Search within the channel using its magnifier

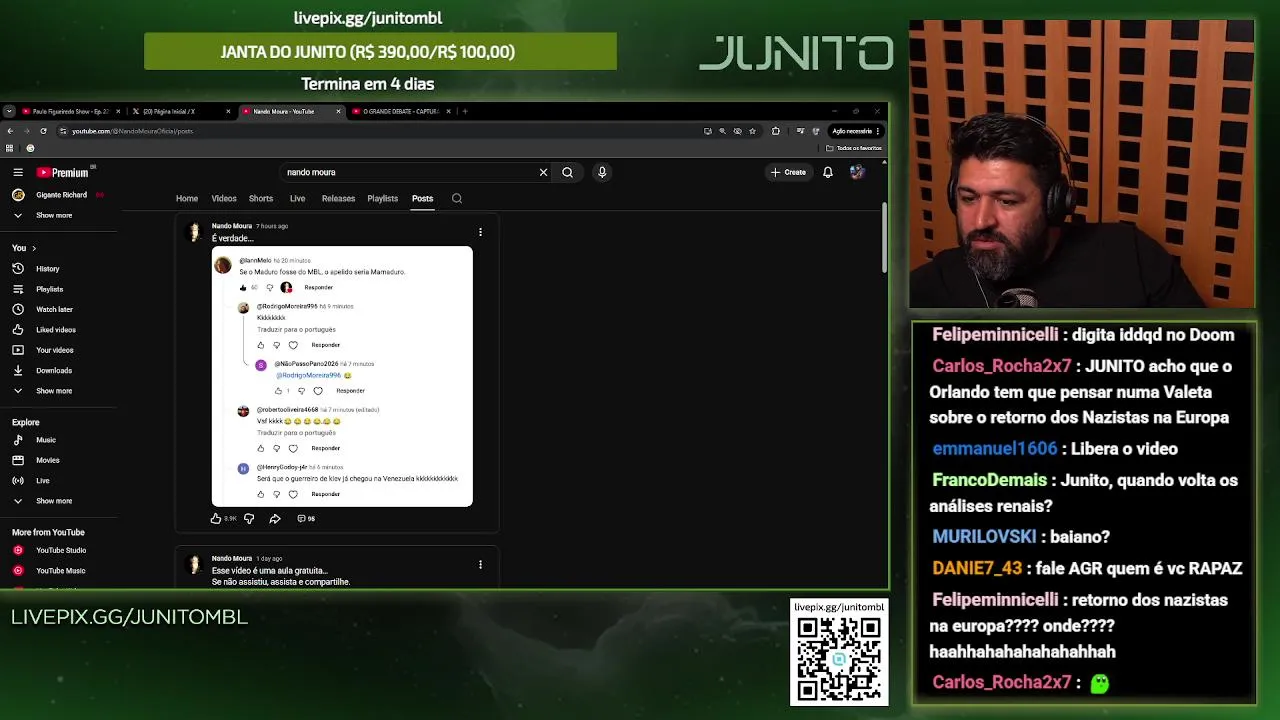(x=457, y=198)
